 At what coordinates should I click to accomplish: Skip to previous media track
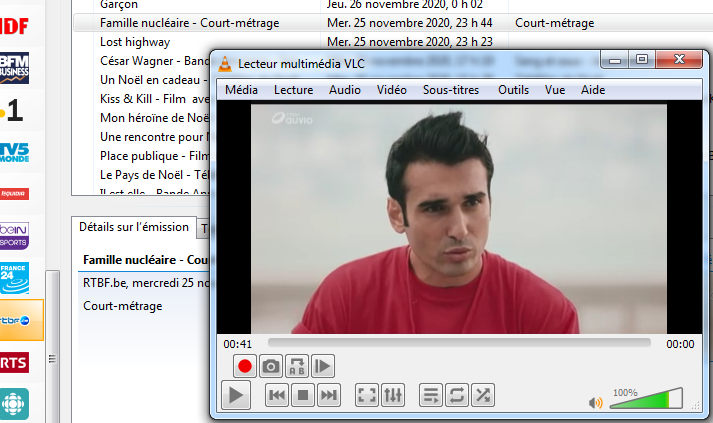click(x=277, y=396)
